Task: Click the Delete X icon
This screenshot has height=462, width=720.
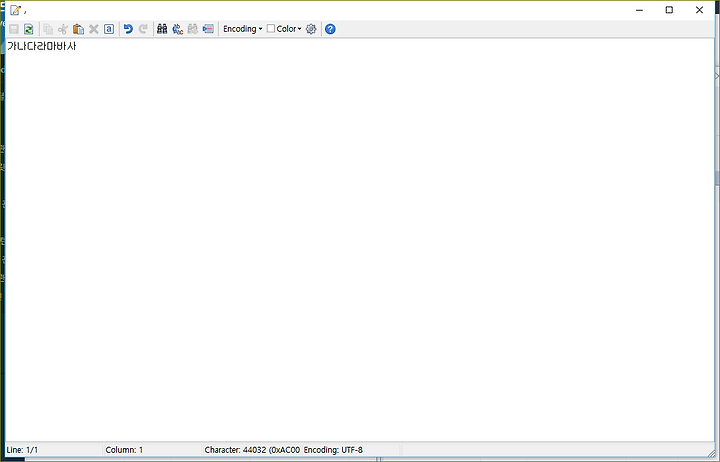Action: click(94, 29)
